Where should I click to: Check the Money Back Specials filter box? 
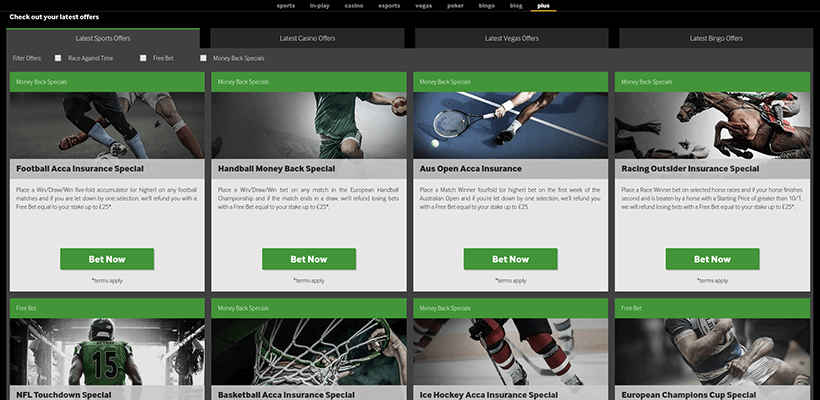click(x=203, y=58)
